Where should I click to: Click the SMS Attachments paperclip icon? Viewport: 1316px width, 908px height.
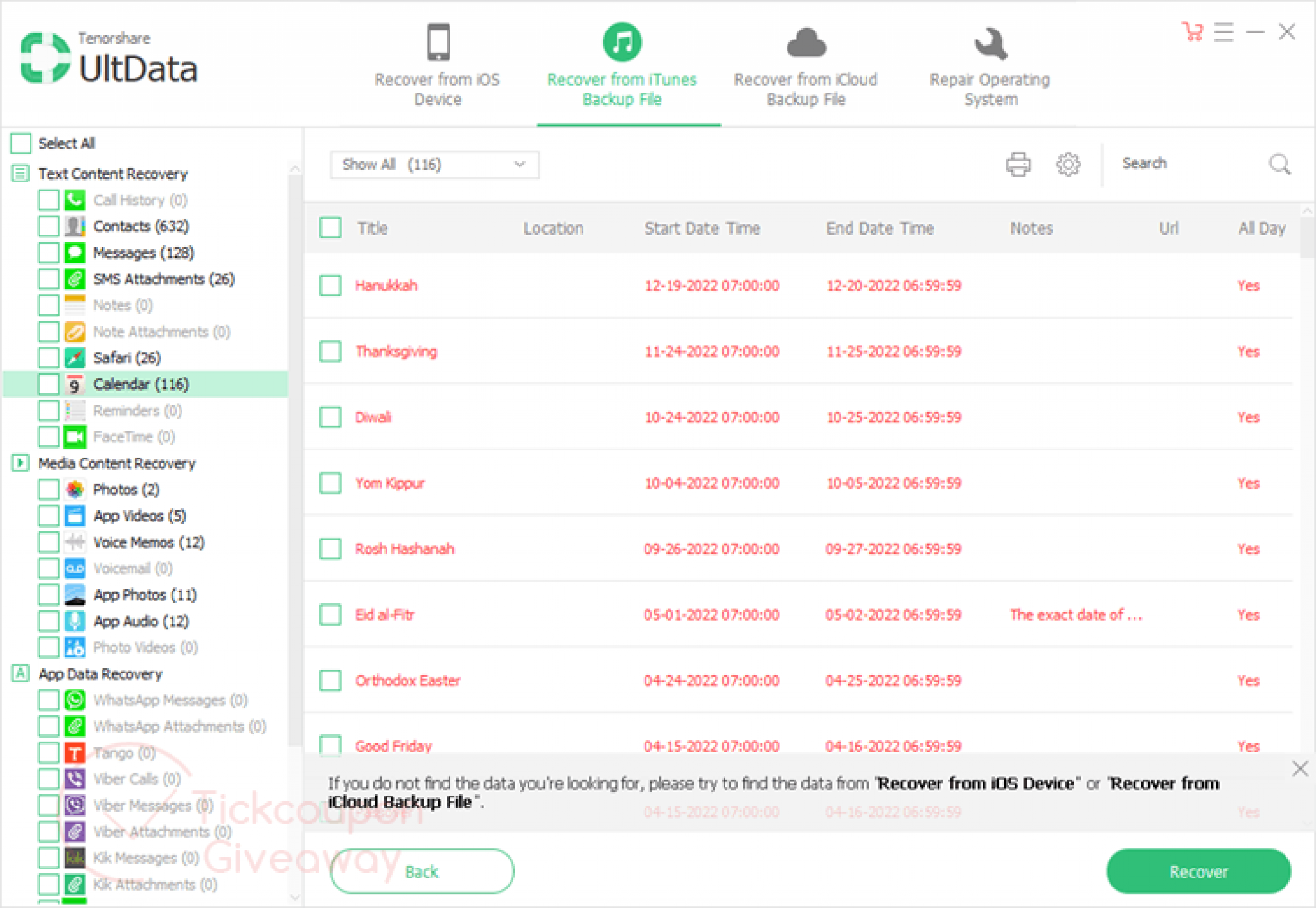coord(75,279)
